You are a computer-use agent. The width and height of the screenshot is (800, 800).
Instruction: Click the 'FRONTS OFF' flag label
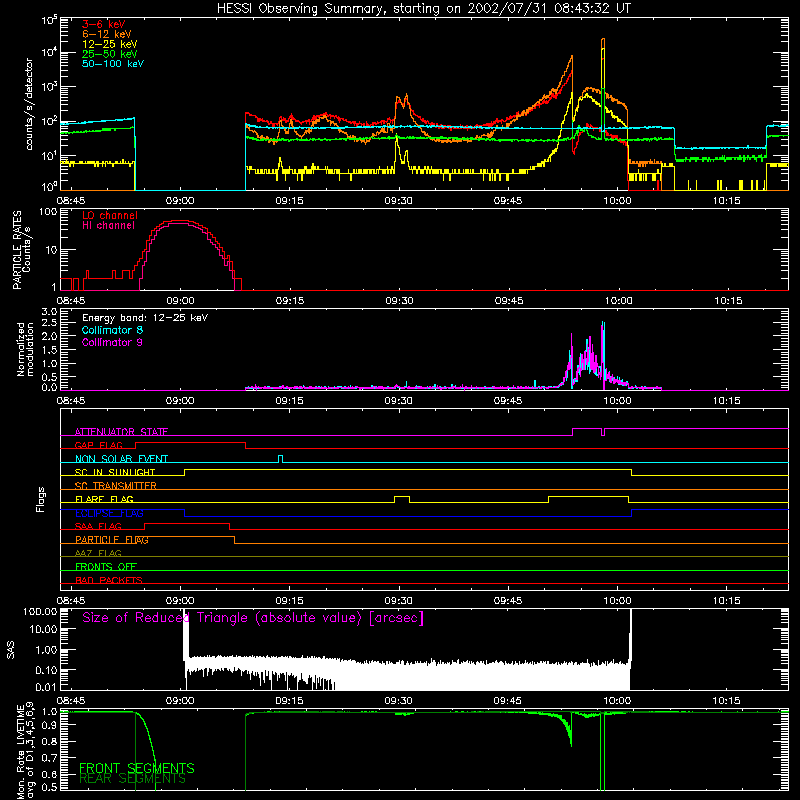[106, 567]
